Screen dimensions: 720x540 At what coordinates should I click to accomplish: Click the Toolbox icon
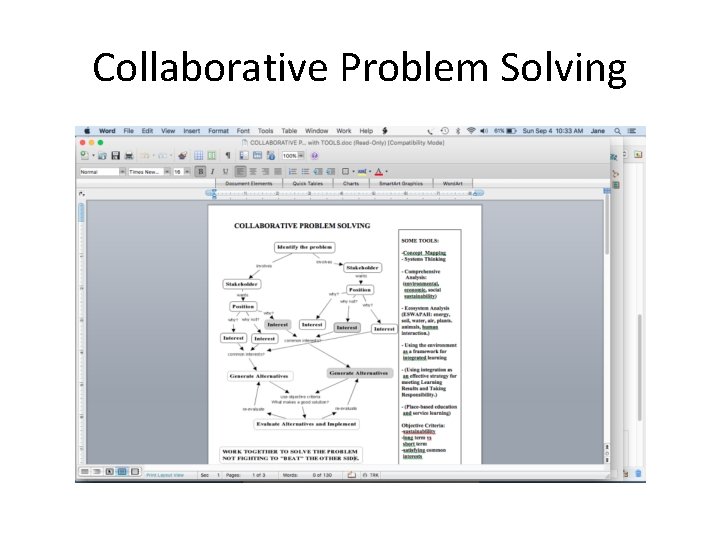tap(257, 156)
